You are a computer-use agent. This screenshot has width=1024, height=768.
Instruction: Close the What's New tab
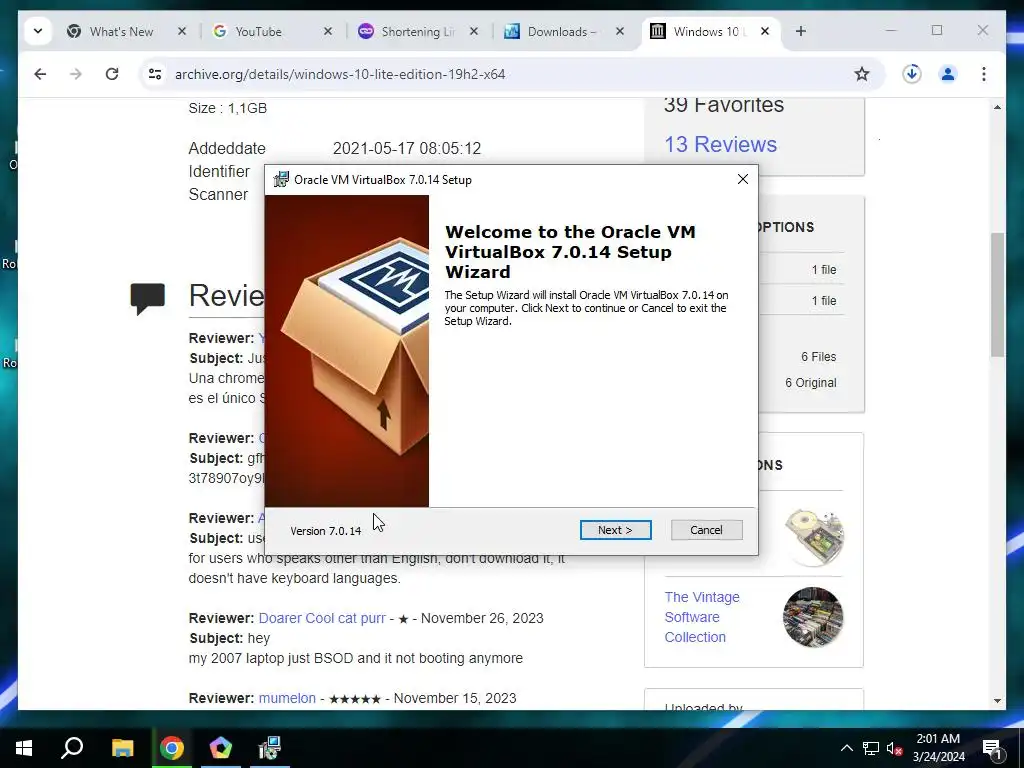pos(182,31)
